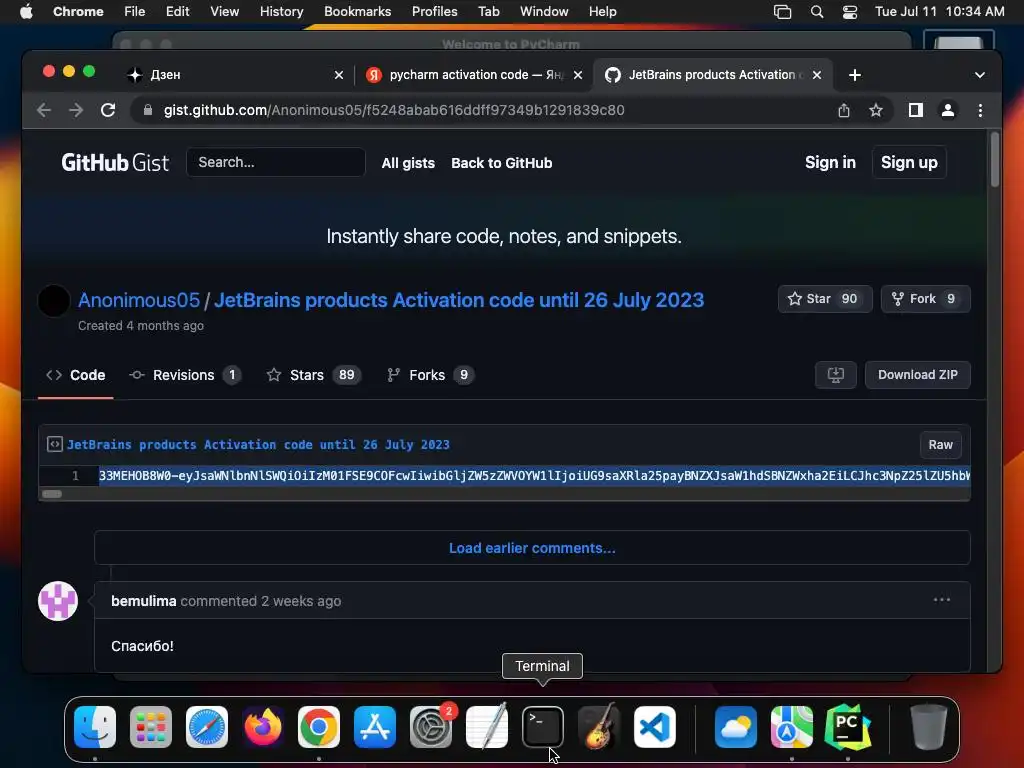The height and width of the screenshot is (768, 1024).
Task: Click the open-with-GitHub-Desktop icon button
Action: click(x=836, y=375)
